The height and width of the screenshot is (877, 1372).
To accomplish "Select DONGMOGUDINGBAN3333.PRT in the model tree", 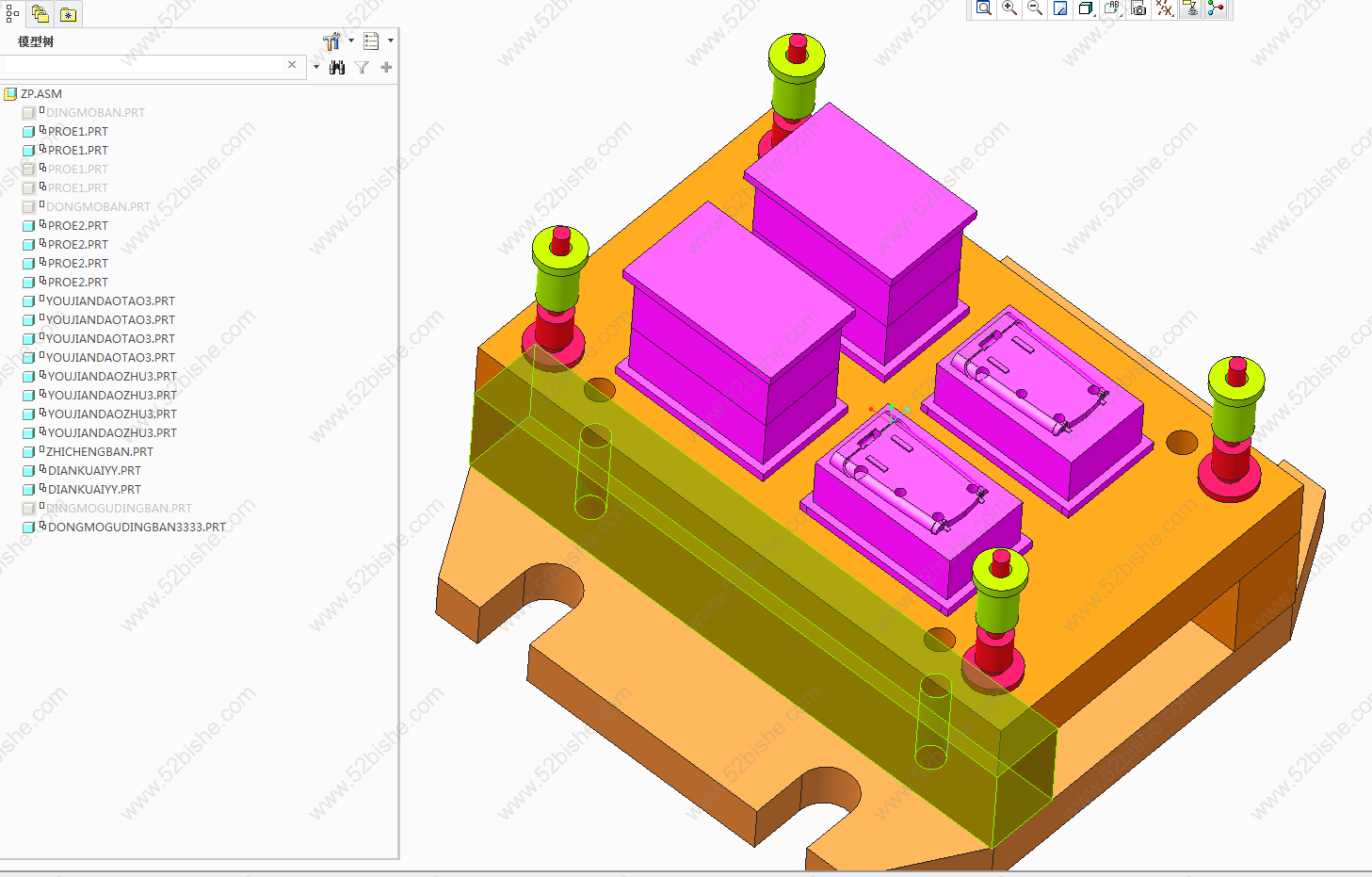I will [137, 527].
